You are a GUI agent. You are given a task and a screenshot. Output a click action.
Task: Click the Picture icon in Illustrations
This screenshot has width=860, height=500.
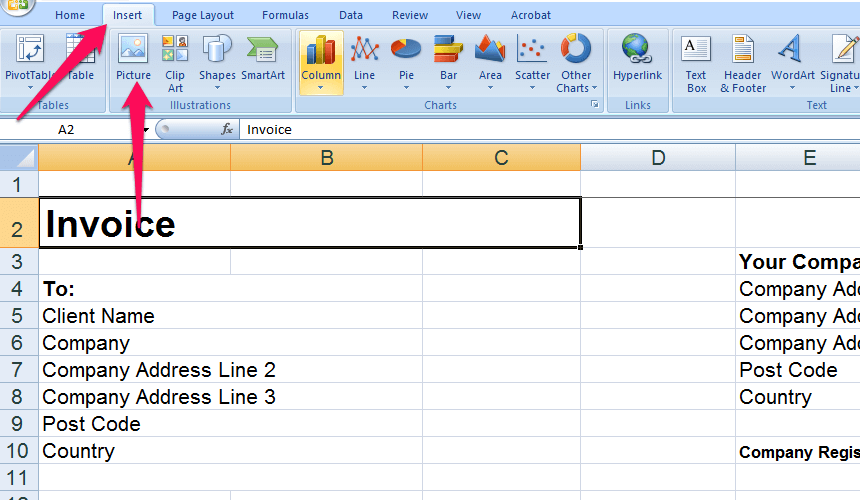coord(133,59)
